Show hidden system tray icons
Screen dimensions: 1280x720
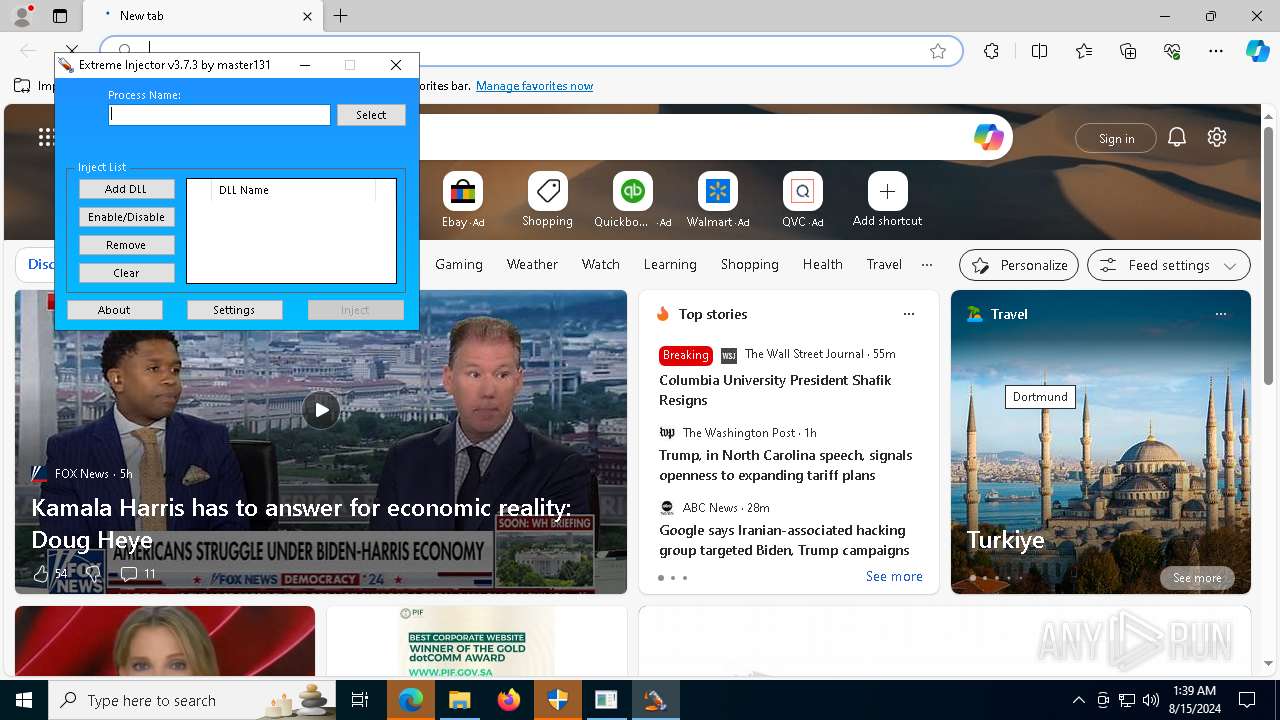tap(1078, 700)
